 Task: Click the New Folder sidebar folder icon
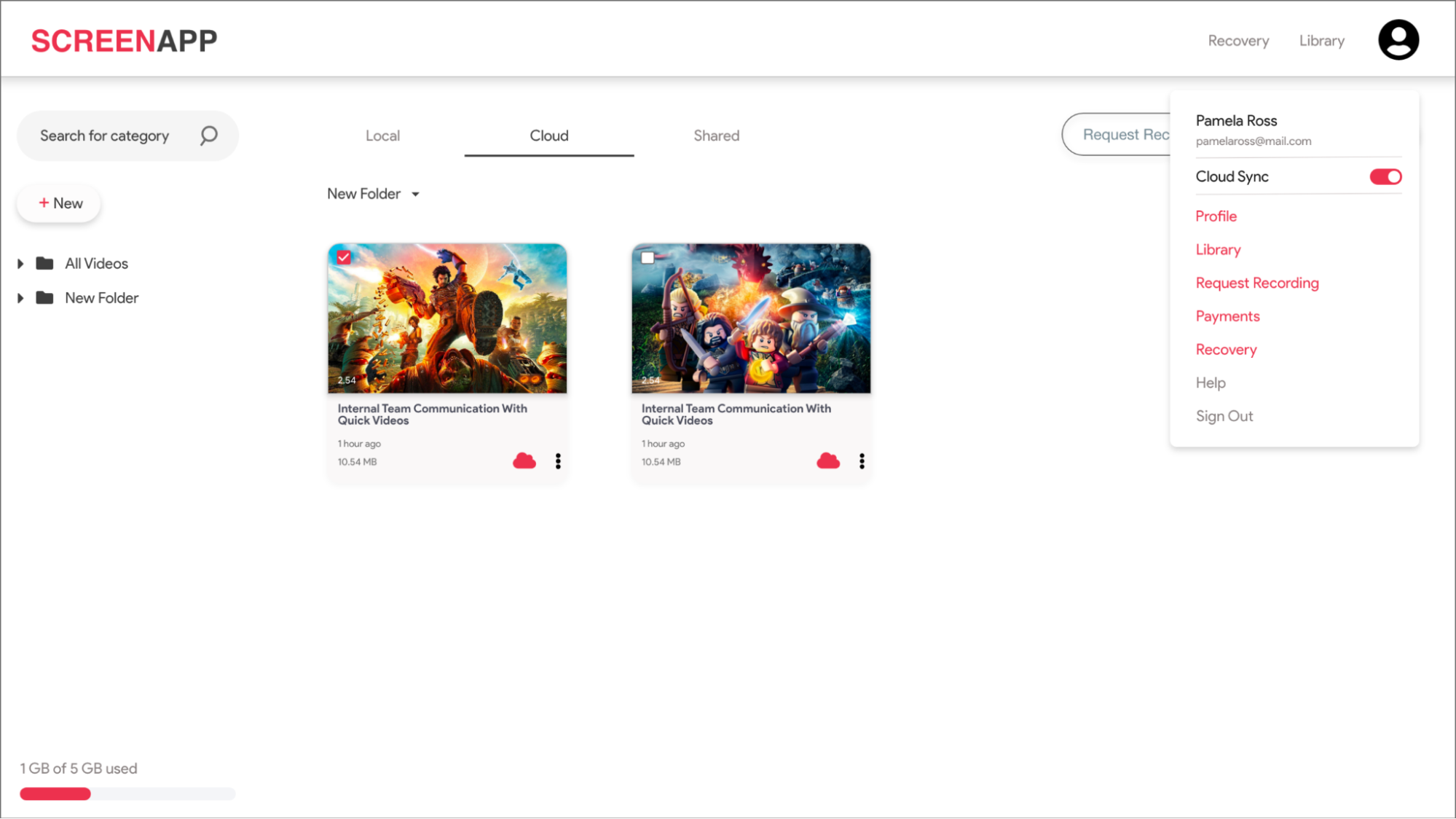click(45, 297)
